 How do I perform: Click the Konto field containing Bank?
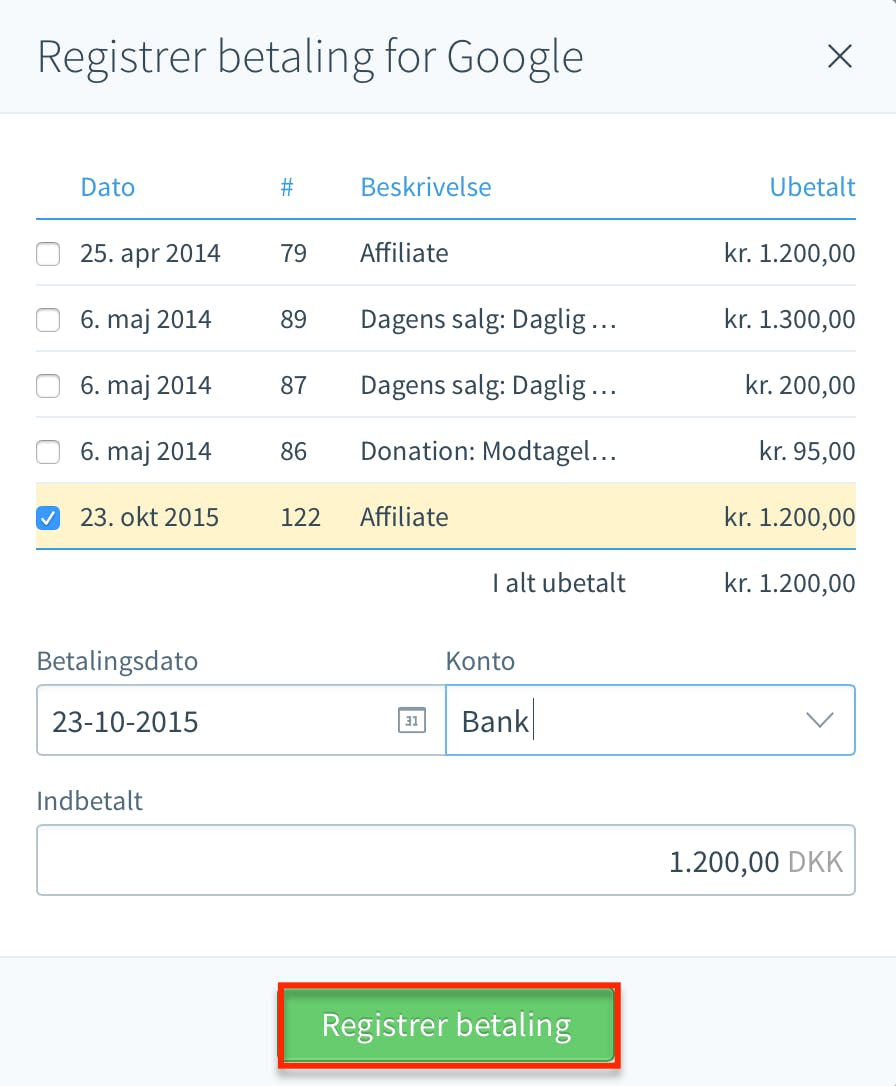[650, 720]
